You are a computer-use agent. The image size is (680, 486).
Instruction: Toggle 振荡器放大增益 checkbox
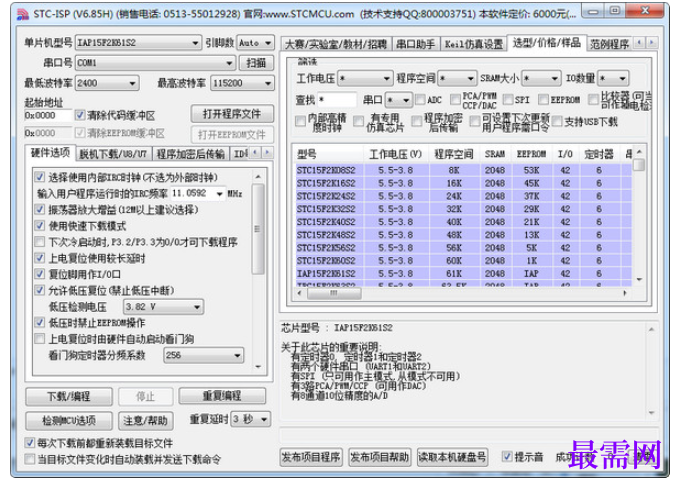click(39, 209)
